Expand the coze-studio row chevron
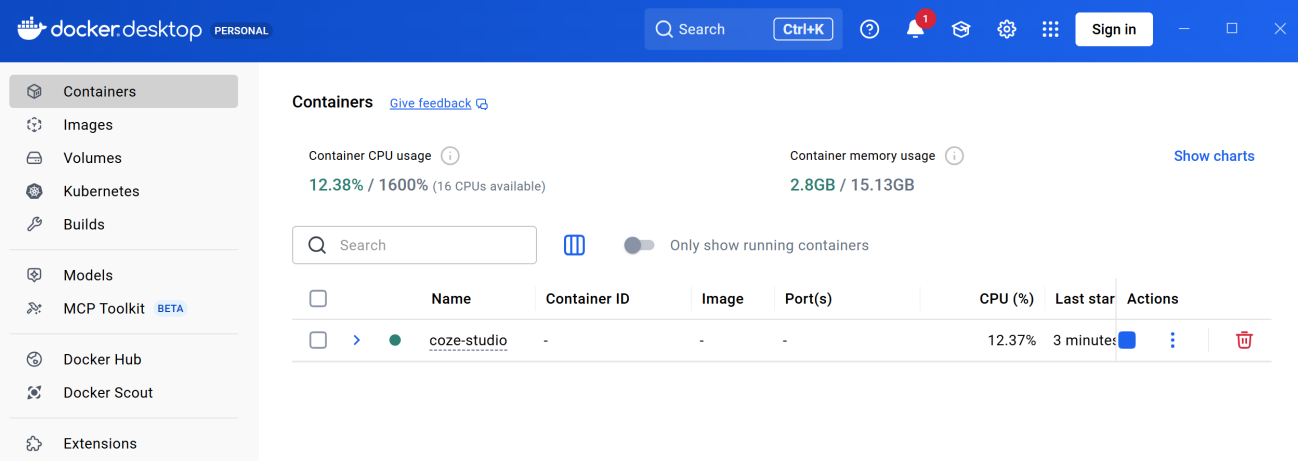The width and height of the screenshot is (1298, 461). click(357, 340)
